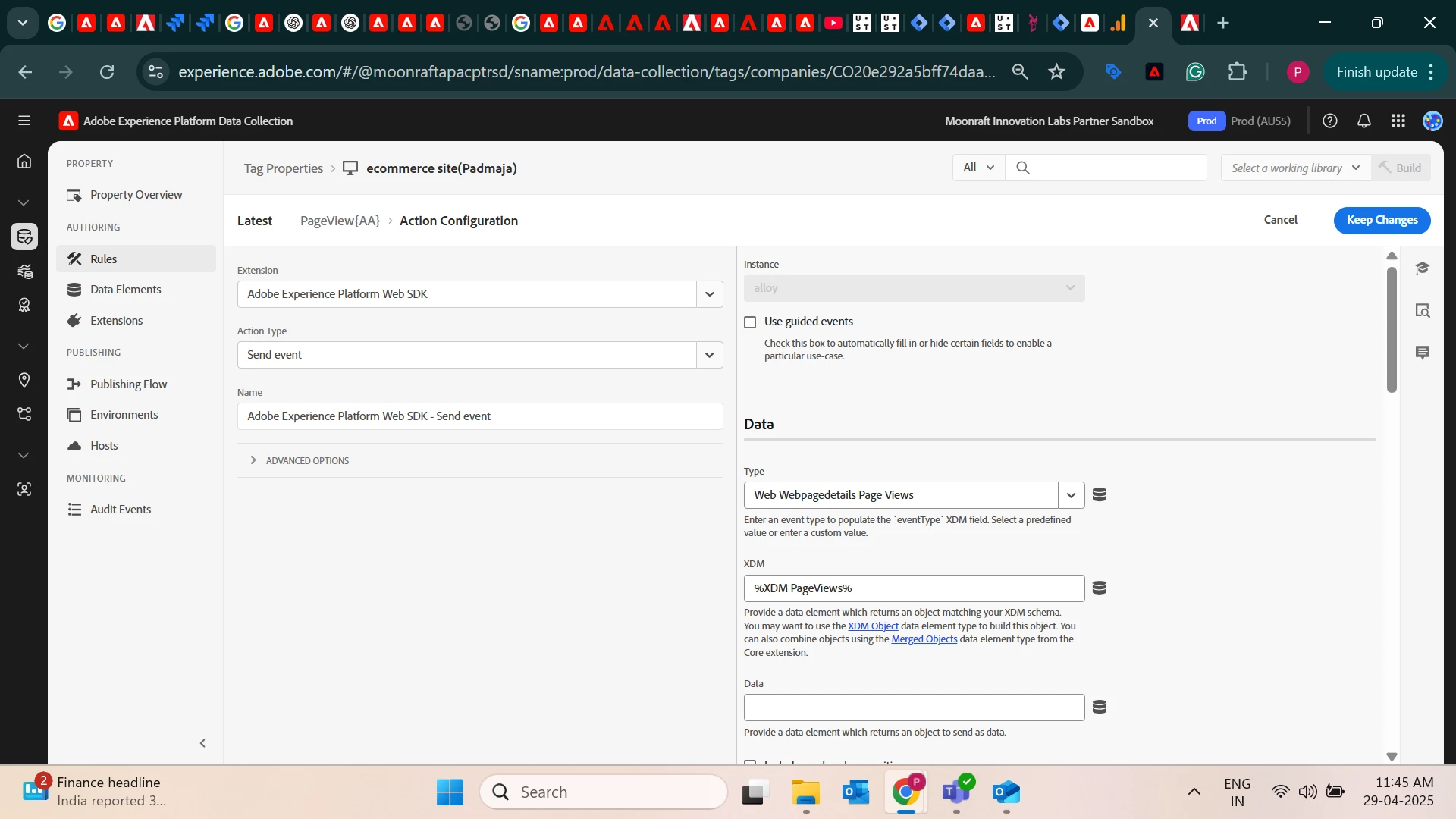Screen dimensions: 1456x819
Task: Go to Data Elements in sidebar
Action: (125, 290)
